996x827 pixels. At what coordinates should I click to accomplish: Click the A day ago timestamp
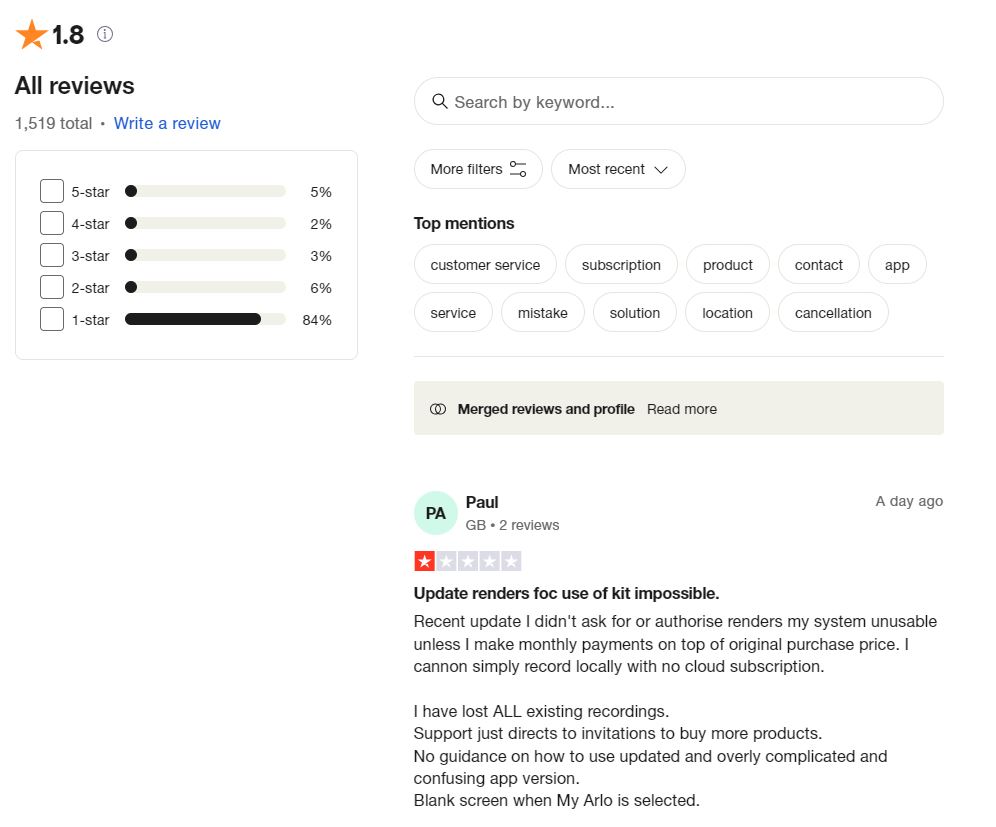click(x=909, y=501)
